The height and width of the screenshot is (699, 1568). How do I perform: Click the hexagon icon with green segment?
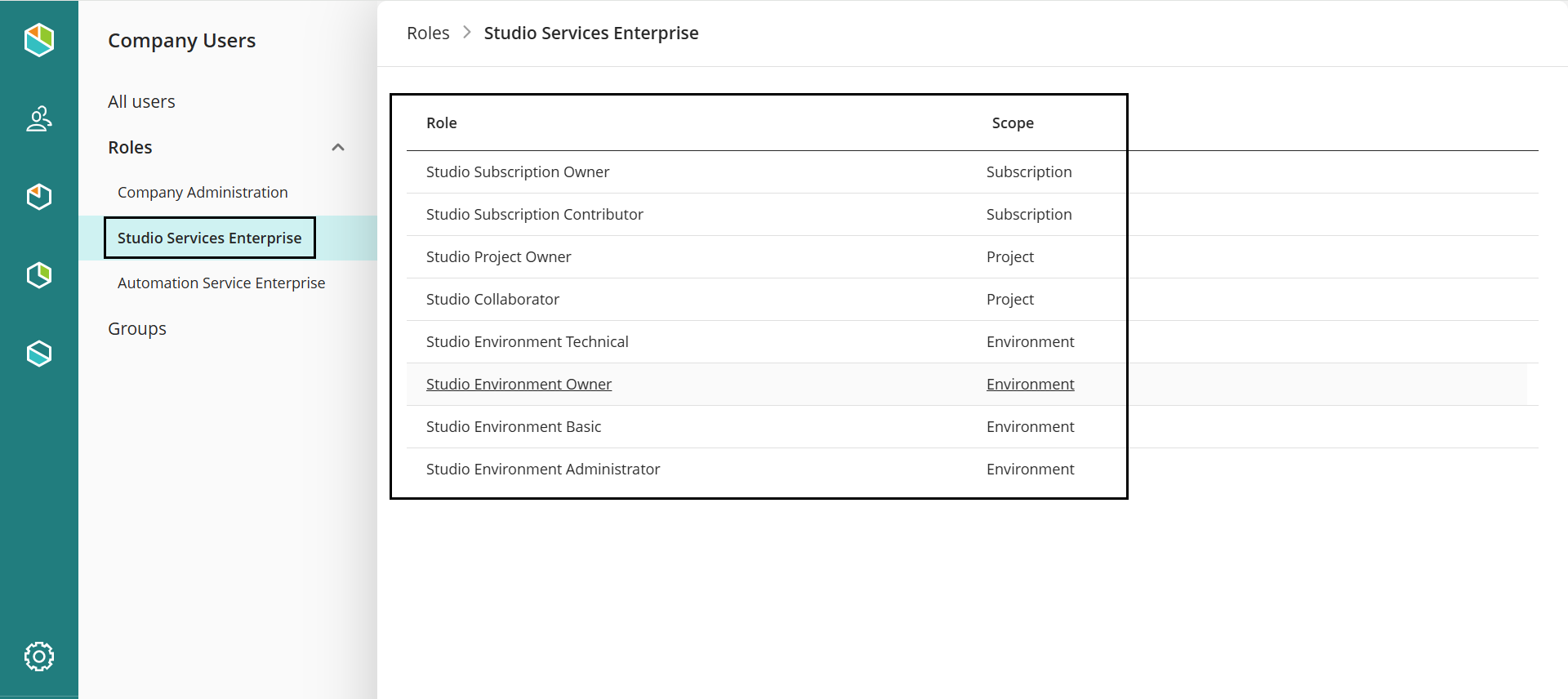pyautogui.click(x=38, y=275)
